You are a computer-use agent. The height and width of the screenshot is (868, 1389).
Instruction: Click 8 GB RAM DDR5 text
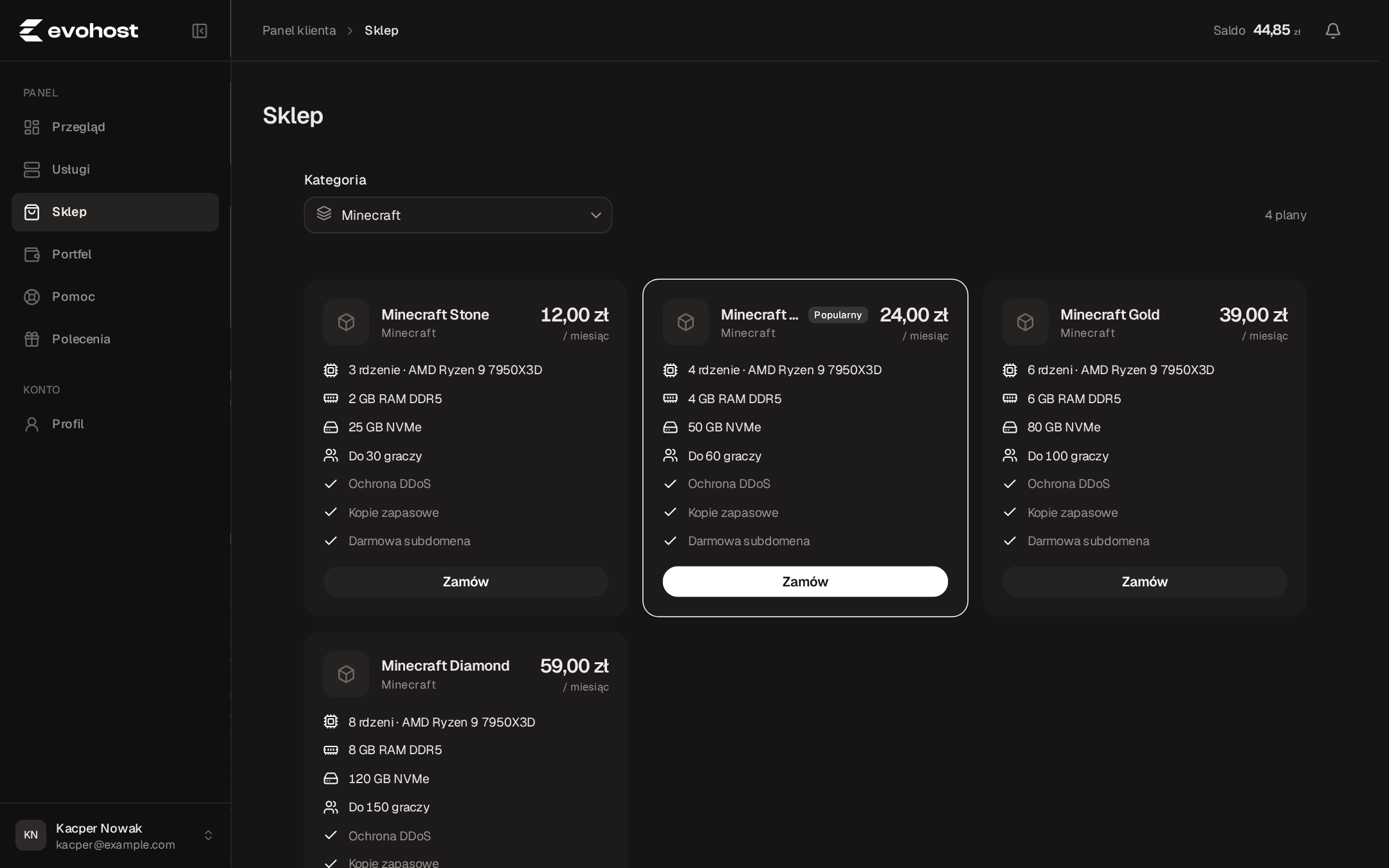395,750
